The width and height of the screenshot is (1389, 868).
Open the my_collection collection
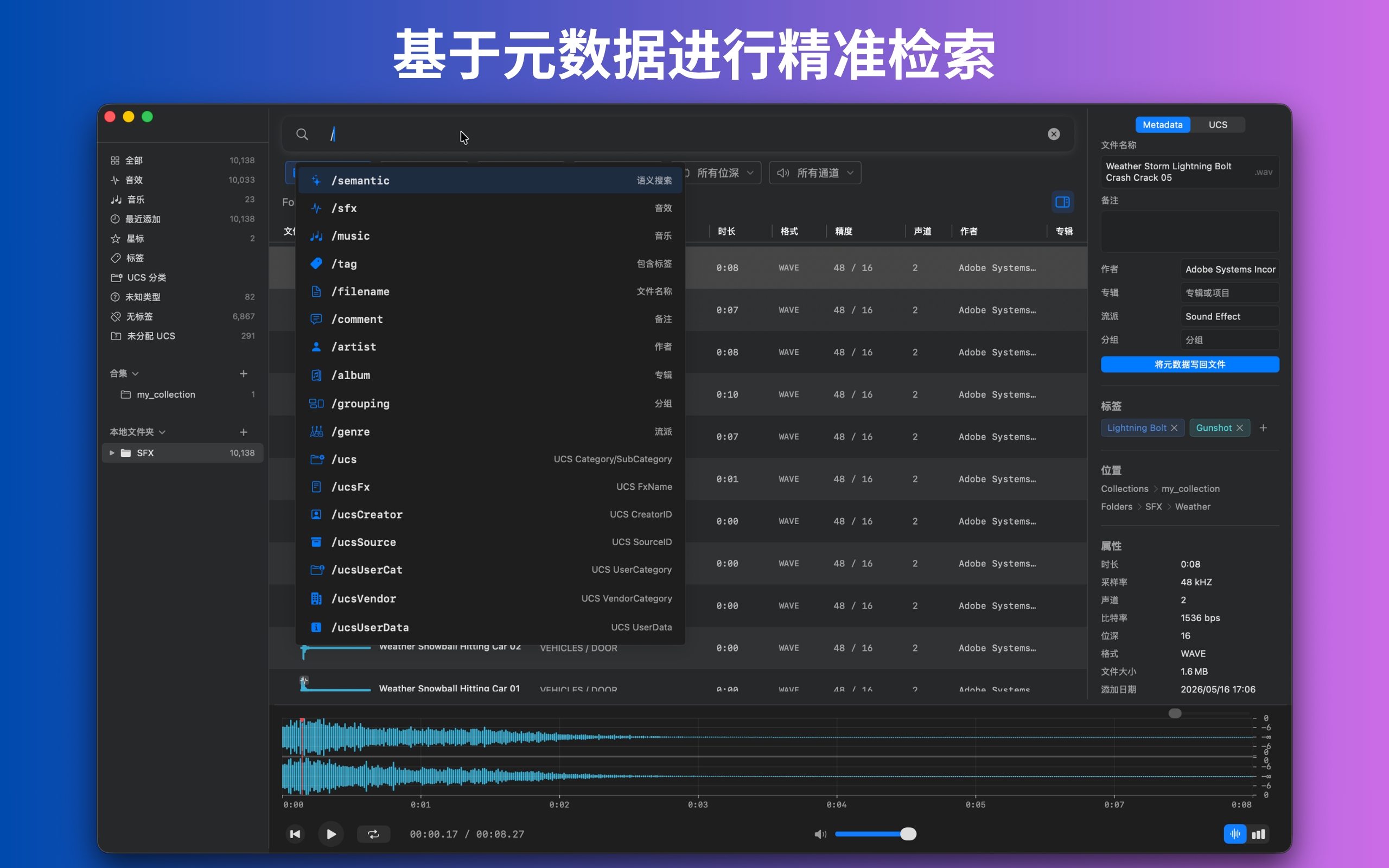tap(182, 394)
